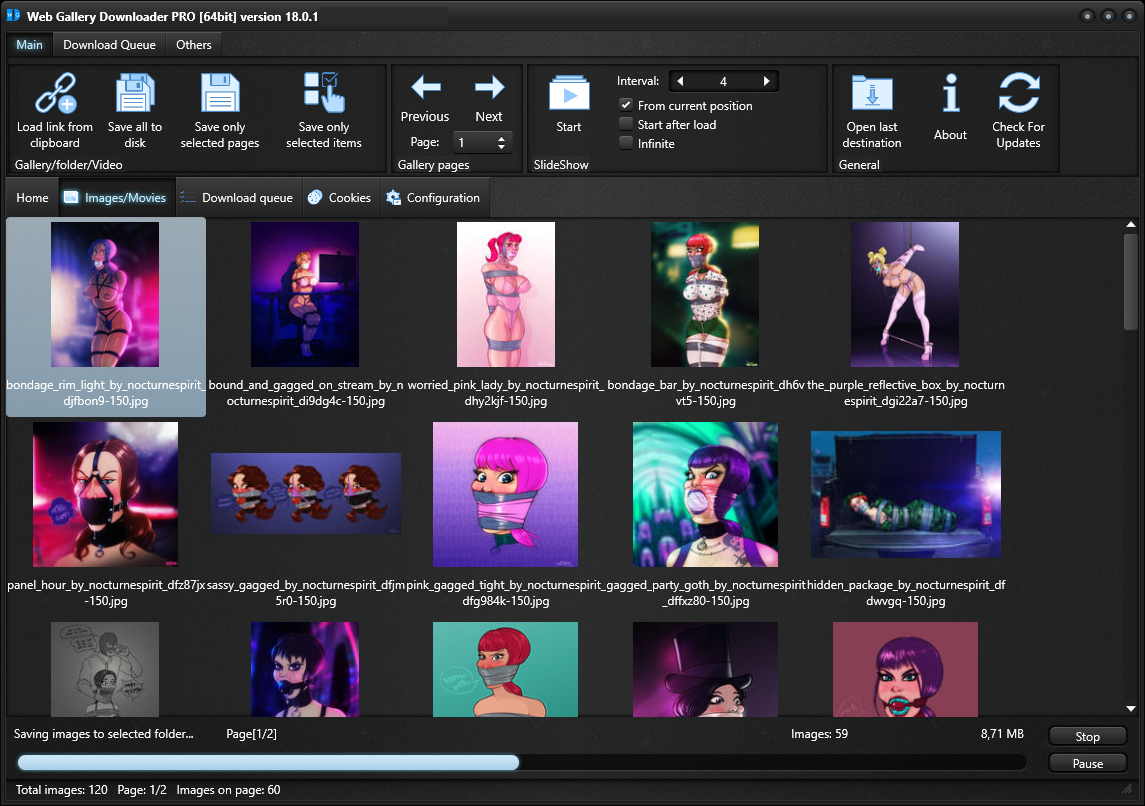
Task: Click the app logo in title bar
Action: point(13,15)
